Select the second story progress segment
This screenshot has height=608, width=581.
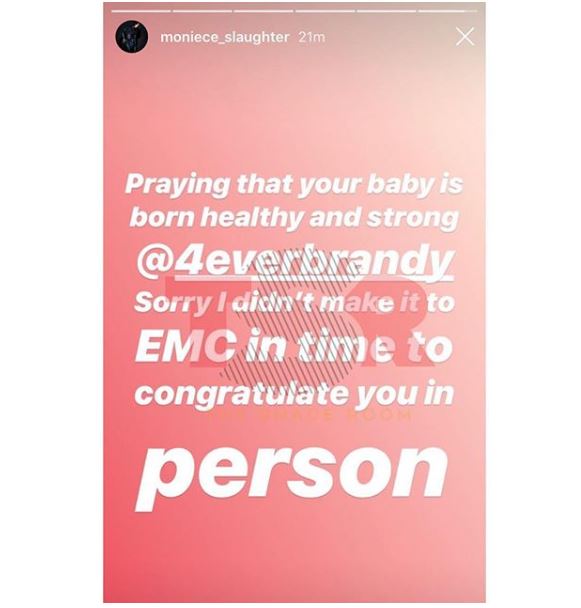tap(202, 11)
